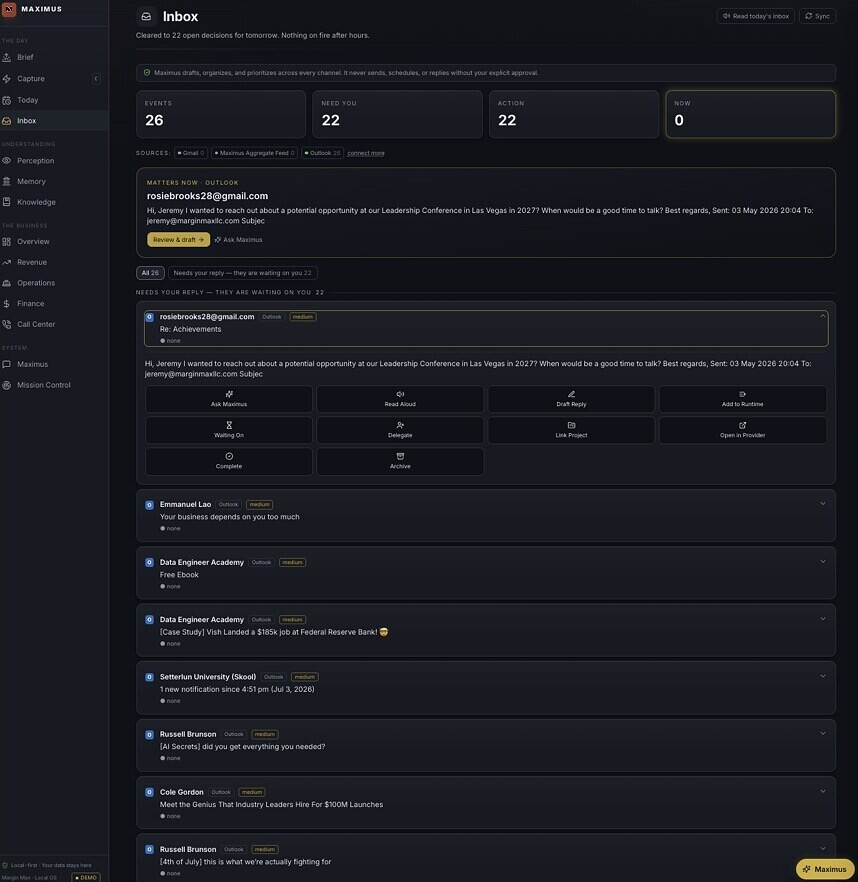The height and width of the screenshot is (882, 858).
Task: Click Ask Maximus under Matters Now
Action: pyautogui.click(x=239, y=240)
